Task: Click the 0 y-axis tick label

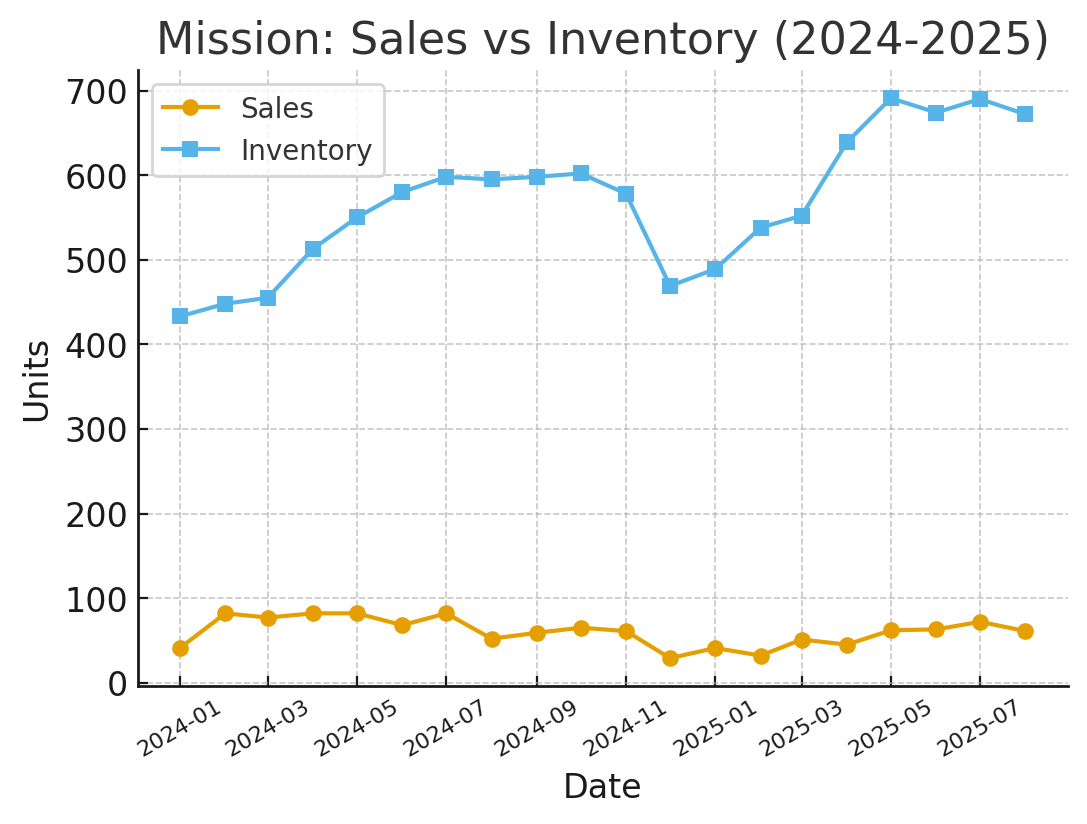Action: (118, 684)
